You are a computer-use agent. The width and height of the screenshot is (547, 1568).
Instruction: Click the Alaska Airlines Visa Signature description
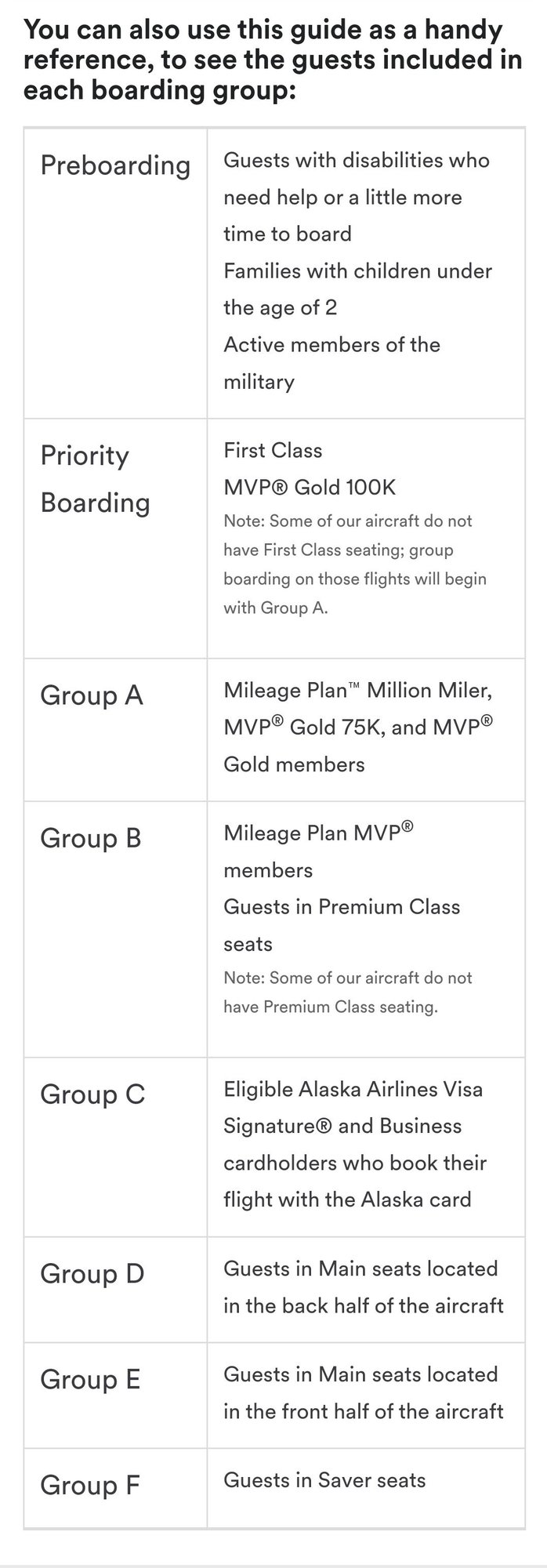[354, 1144]
